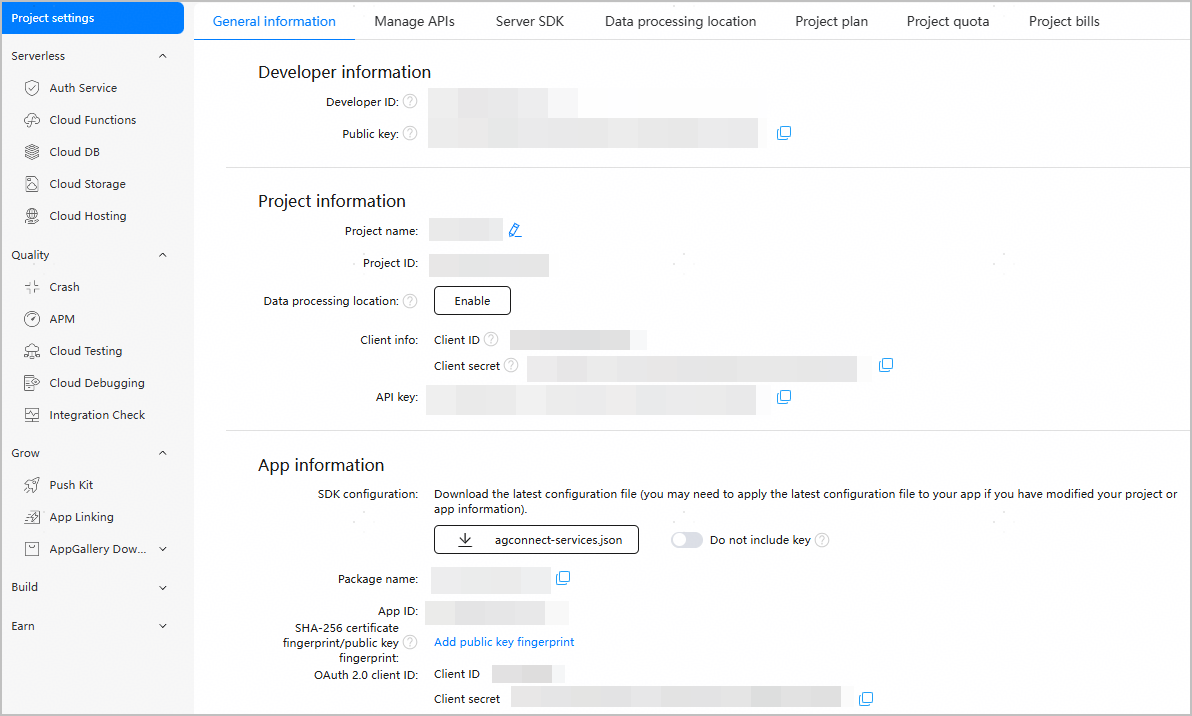Click help icon beside Data processing location
The image size is (1192, 716).
point(410,301)
